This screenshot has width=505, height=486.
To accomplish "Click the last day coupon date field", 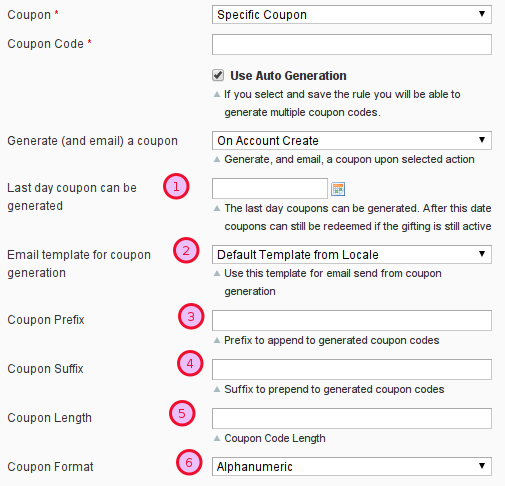I will 270,188.
